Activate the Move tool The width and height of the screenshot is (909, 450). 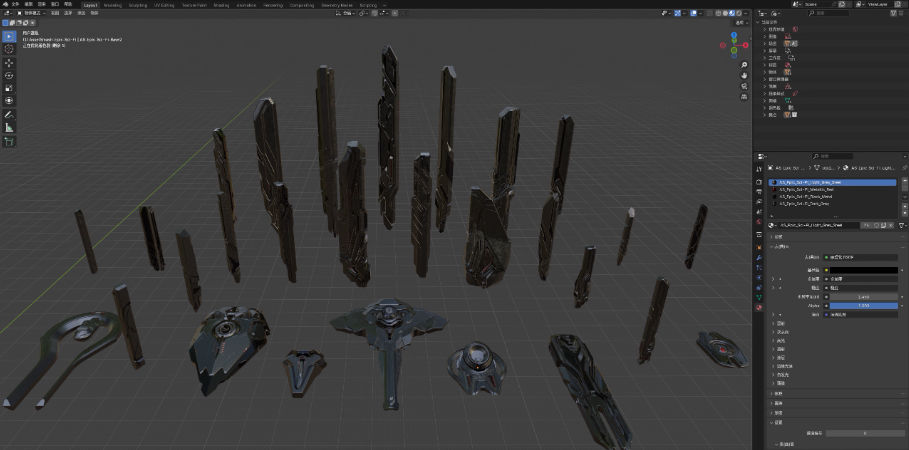[9, 63]
